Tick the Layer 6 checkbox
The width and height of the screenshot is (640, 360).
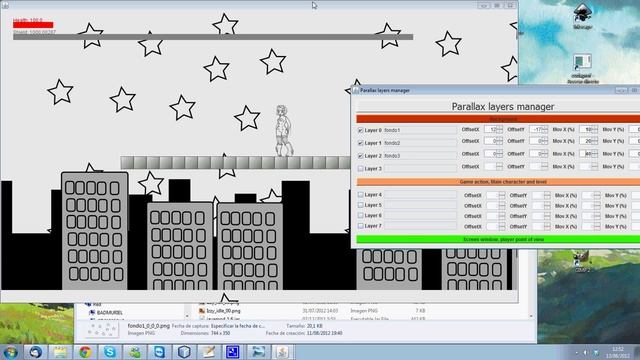click(x=360, y=215)
